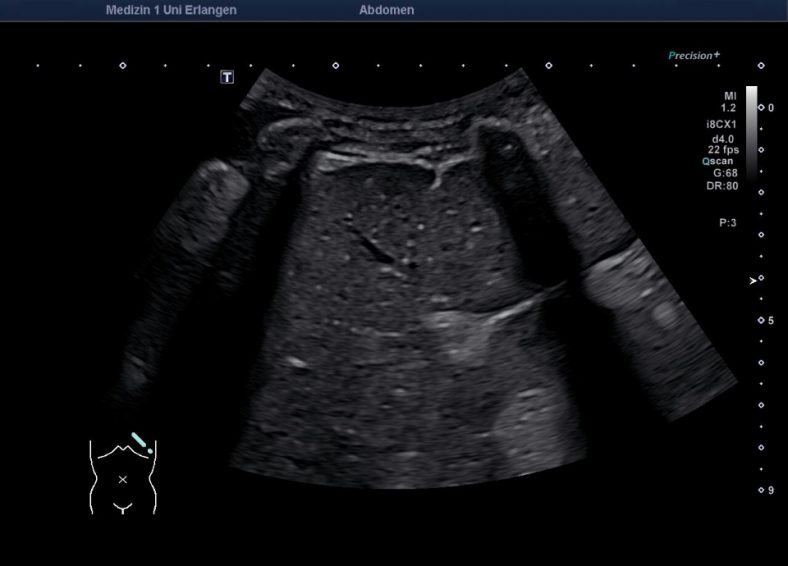Viewport: 788px width, 566px height.
Task: Click the focus arrowhead marker on depth scale
Action: pyautogui.click(x=753, y=281)
